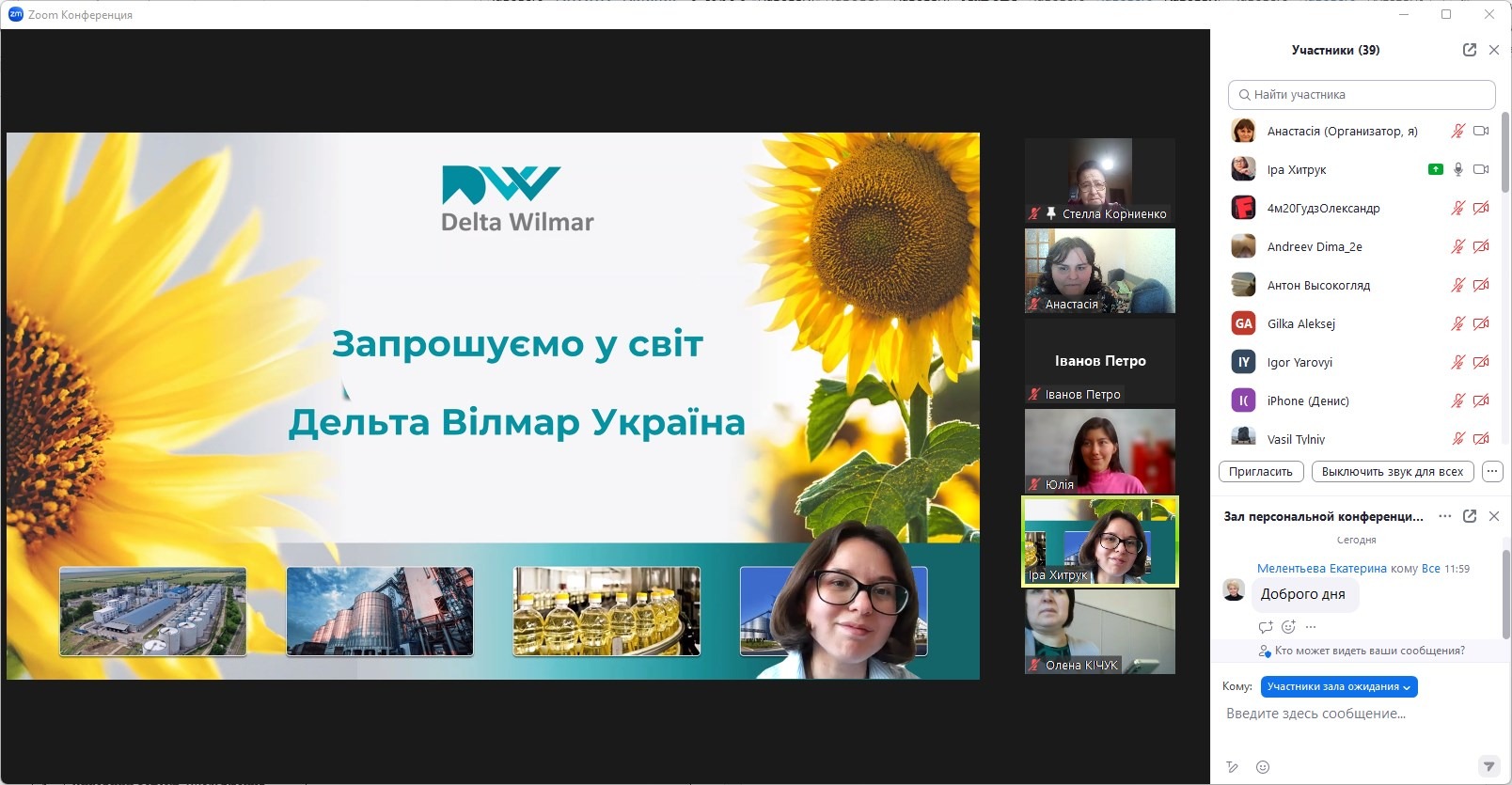Viewport: 1512px width, 785px height.
Task: Select Стелла Корниенко's video thumbnail
Action: click(x=1100, y=181)
